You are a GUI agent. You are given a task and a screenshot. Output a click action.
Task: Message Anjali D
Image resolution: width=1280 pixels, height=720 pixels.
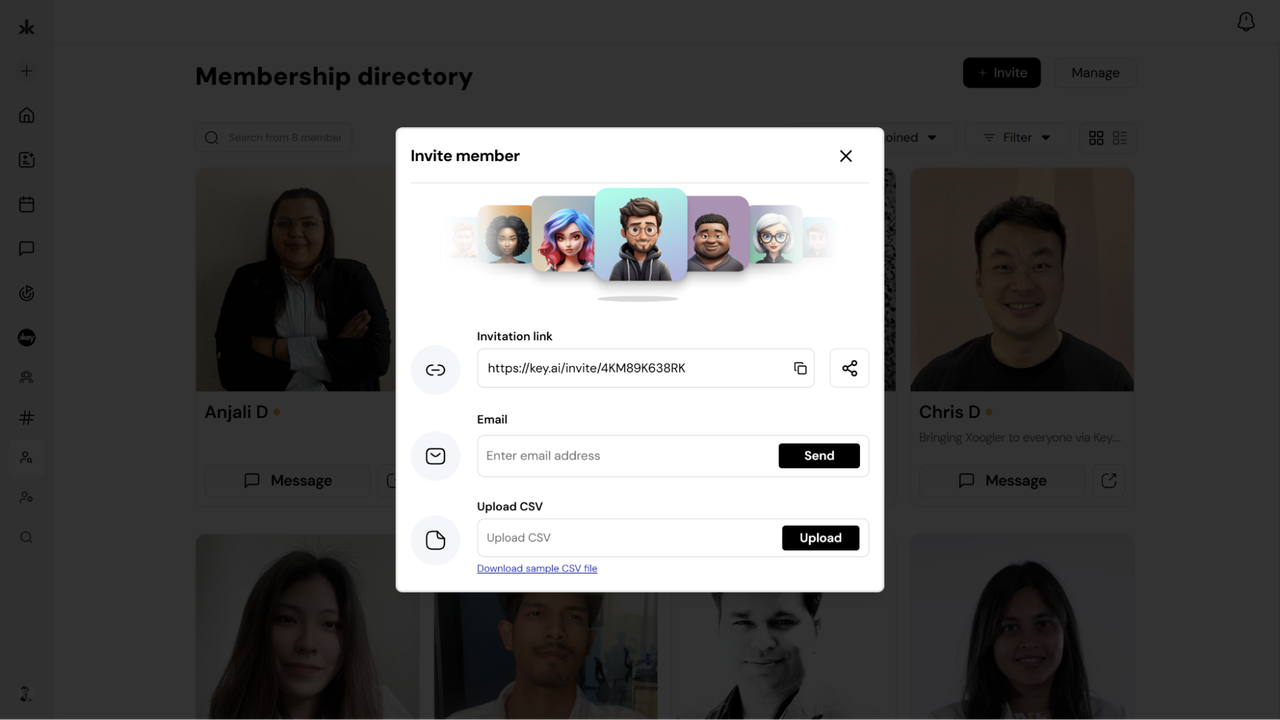[x=288, y=481]
